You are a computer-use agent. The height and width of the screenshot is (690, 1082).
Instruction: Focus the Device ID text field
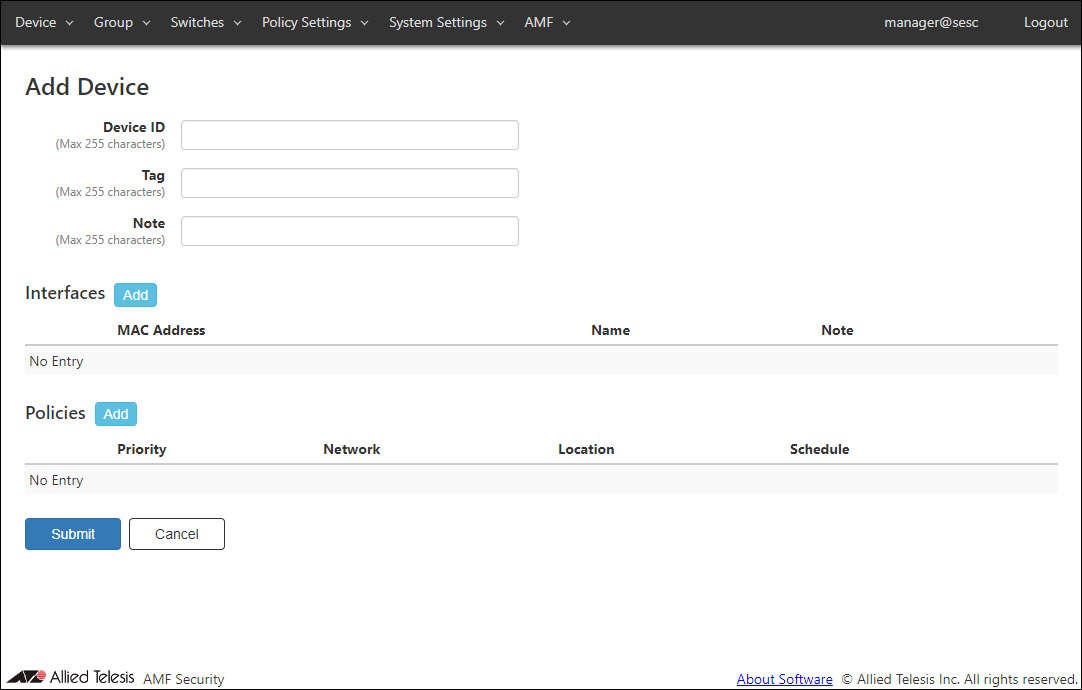pyautogui.click(x=350, y=135)
